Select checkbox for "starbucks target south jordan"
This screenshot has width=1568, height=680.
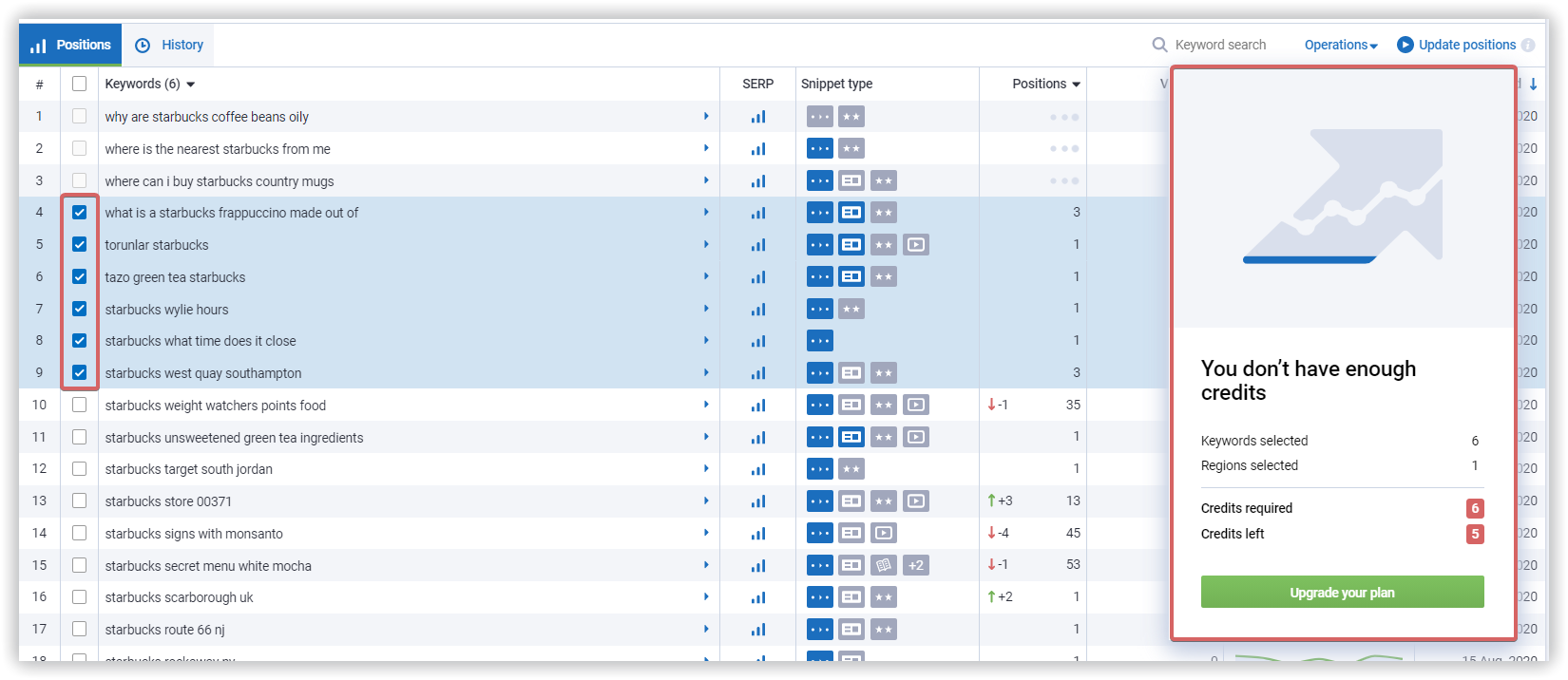[80, 469]
